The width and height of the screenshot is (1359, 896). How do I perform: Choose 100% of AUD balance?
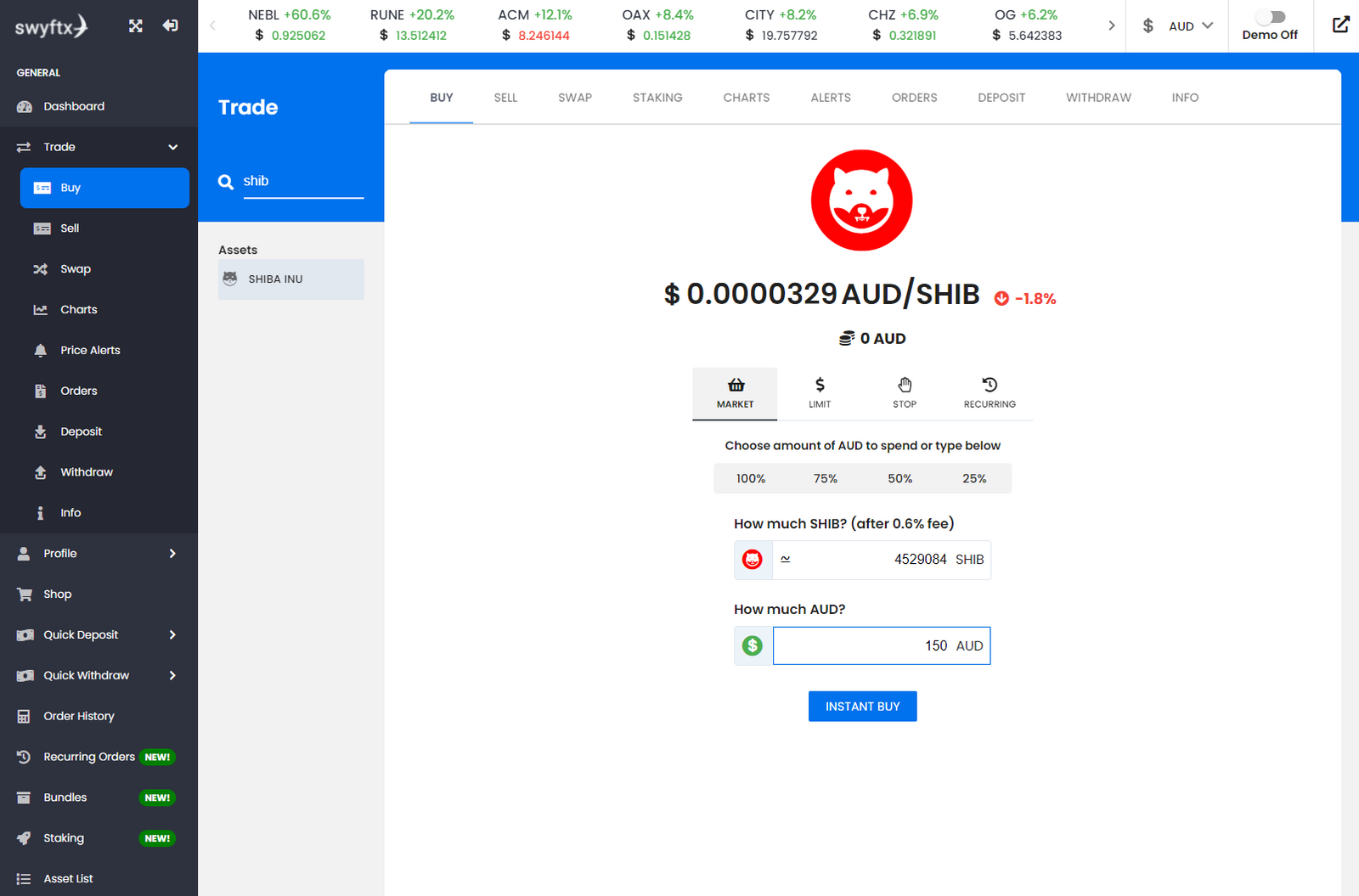pos(751,479)
